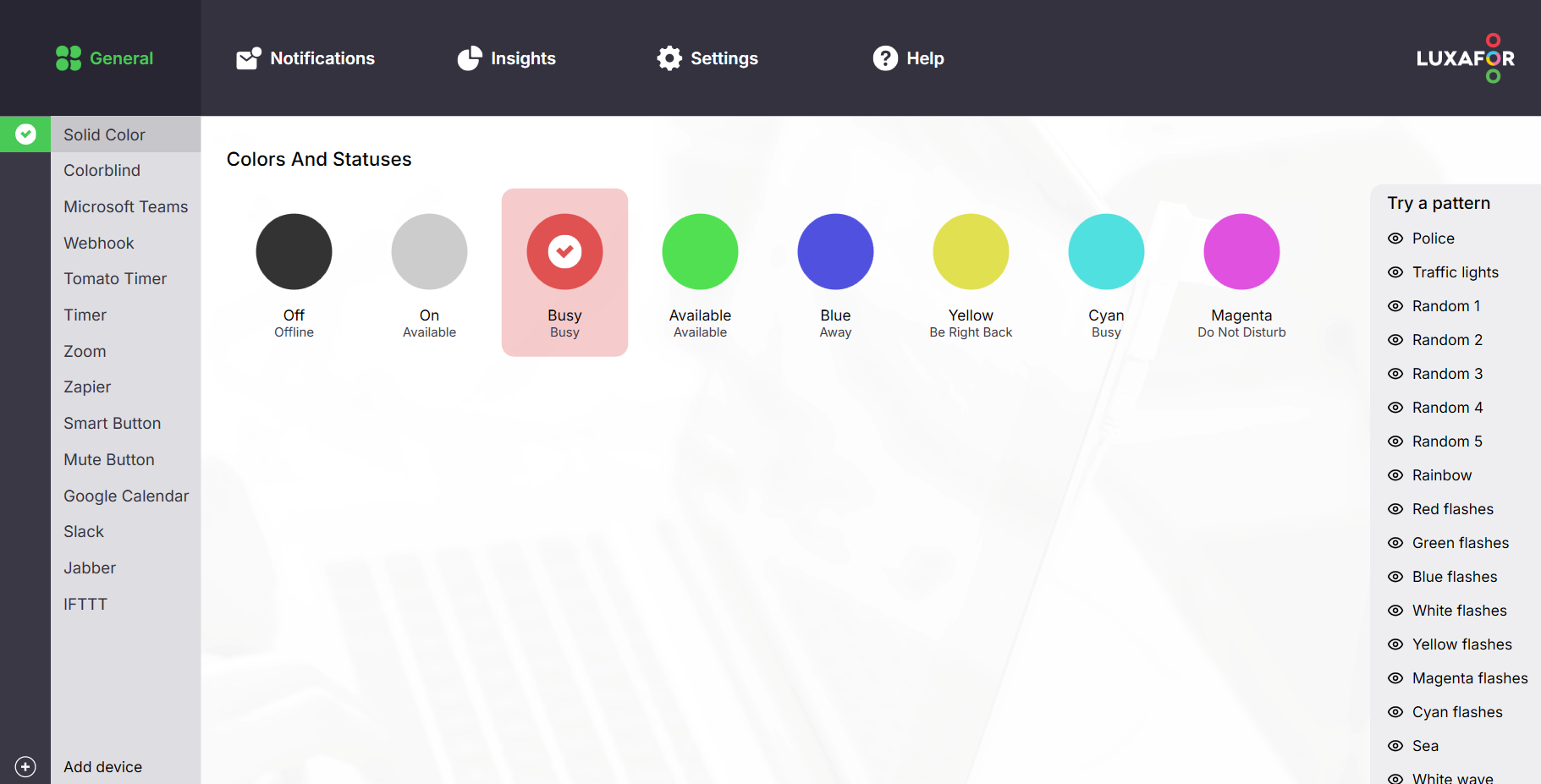Click eye icon beside Cyan flashes

[x=1395, y=712]
